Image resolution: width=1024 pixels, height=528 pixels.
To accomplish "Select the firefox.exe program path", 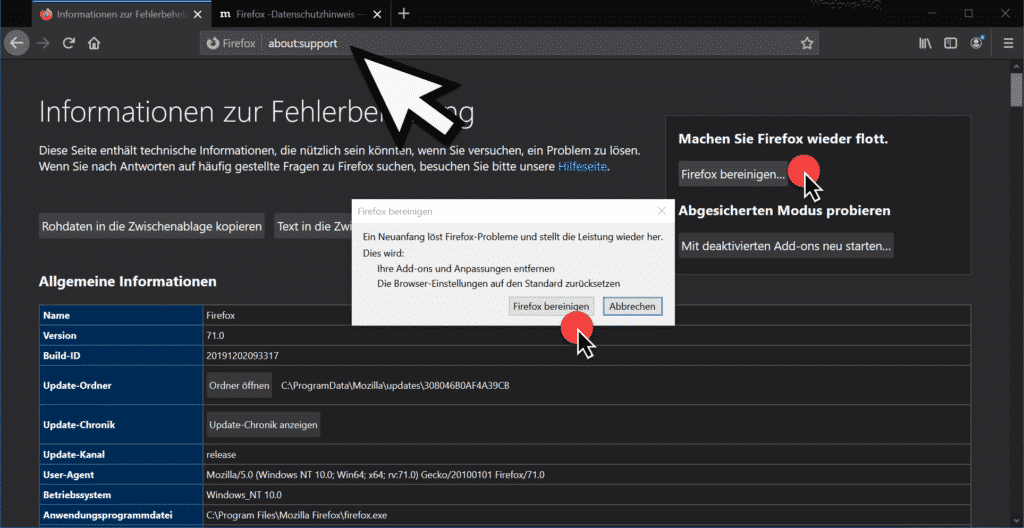I will point(296,515).
